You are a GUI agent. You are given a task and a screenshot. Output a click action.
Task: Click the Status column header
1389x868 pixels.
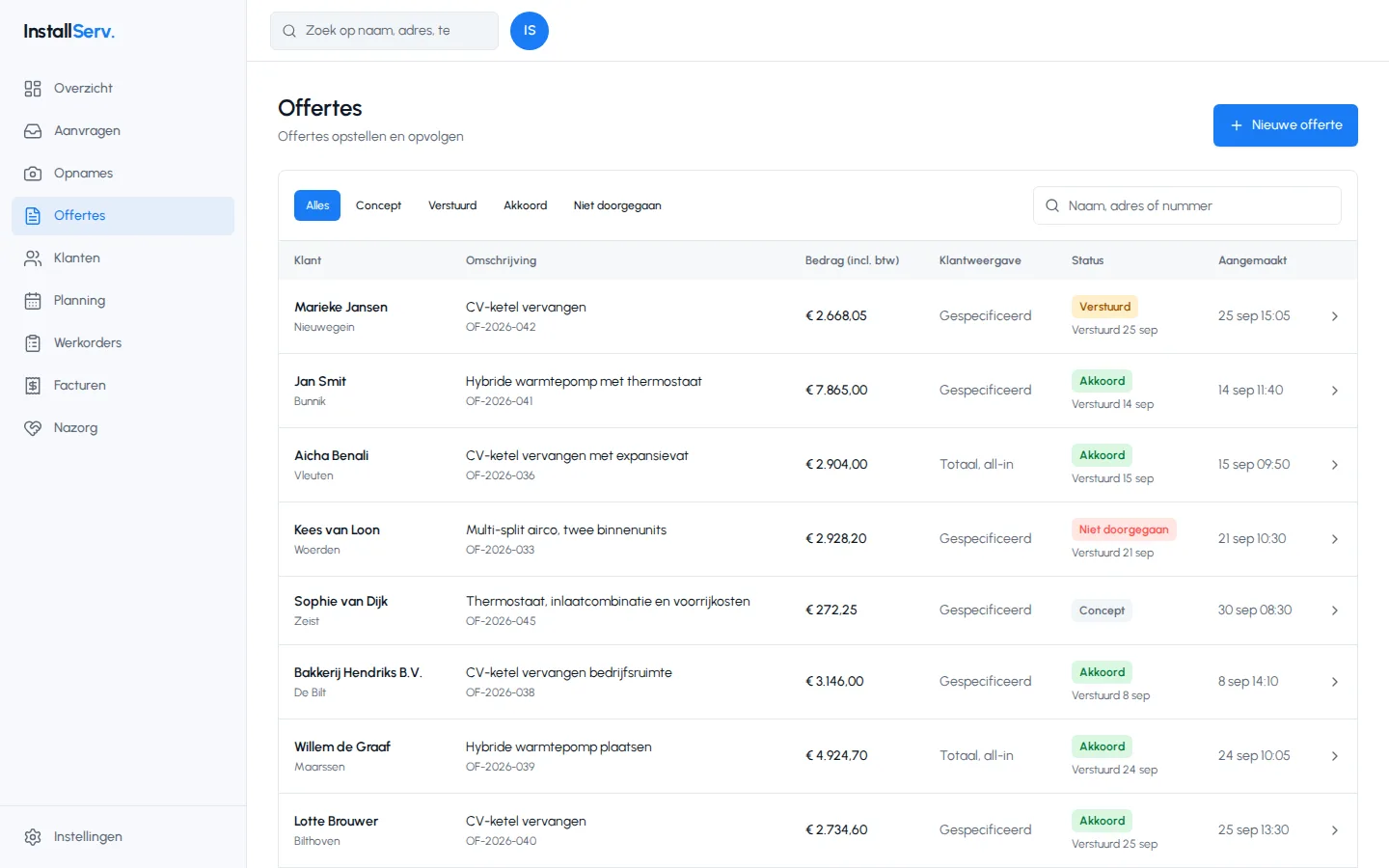[x=1087, y=260]
